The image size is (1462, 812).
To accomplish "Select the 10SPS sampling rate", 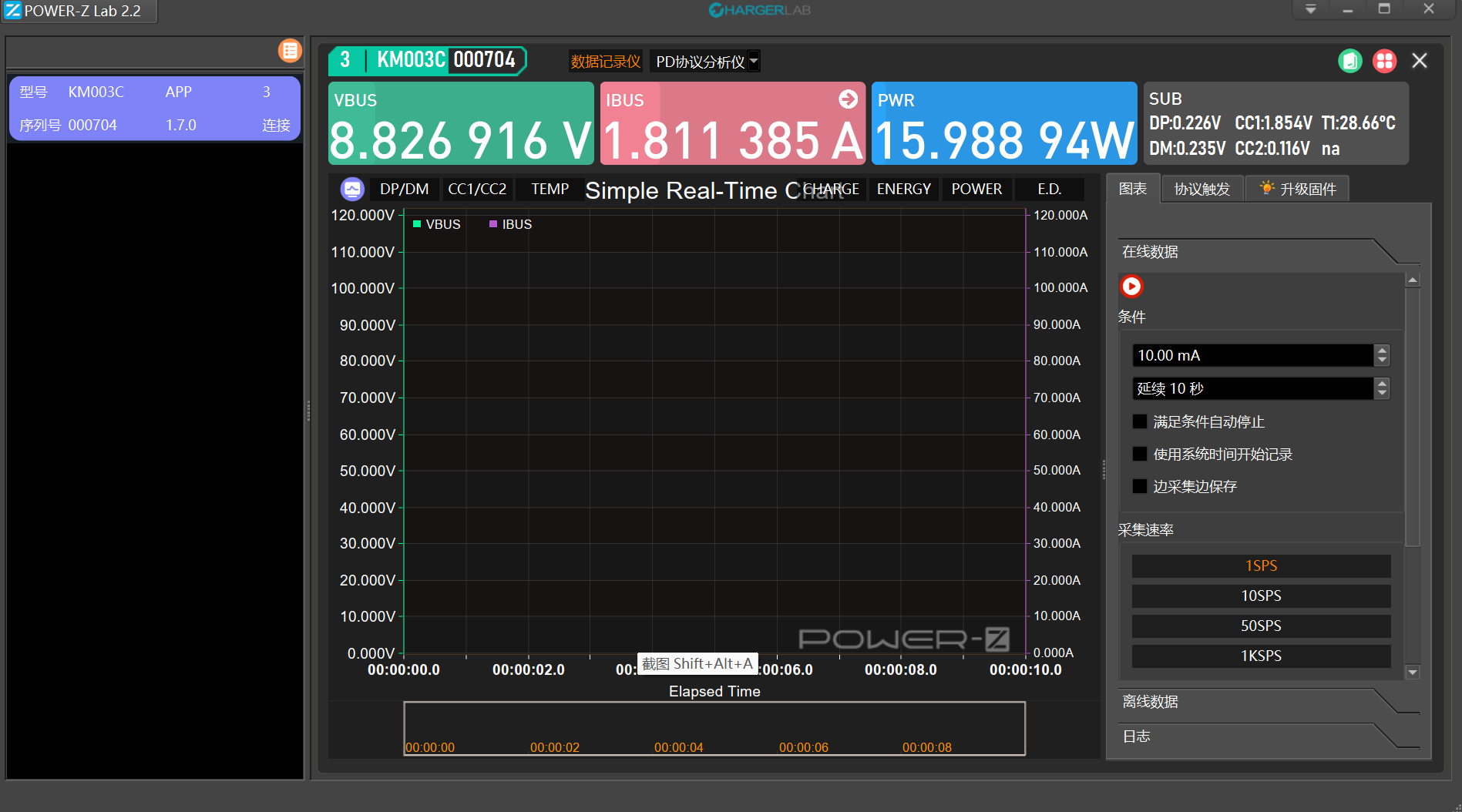I will pyautogui.click(x=1261, y=596).
